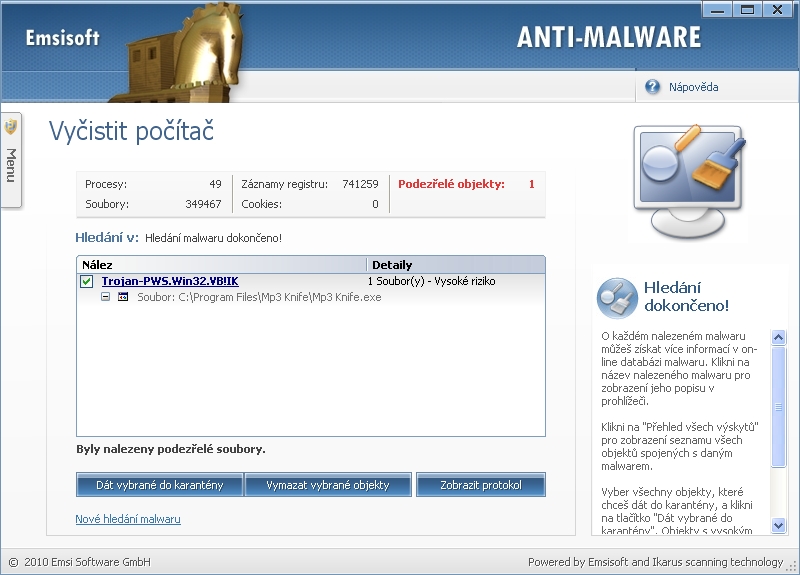The width and height of the screenshot is (800, 575).
Task: Click the Emsisoft brand logo text
Action: pos(62,38)
